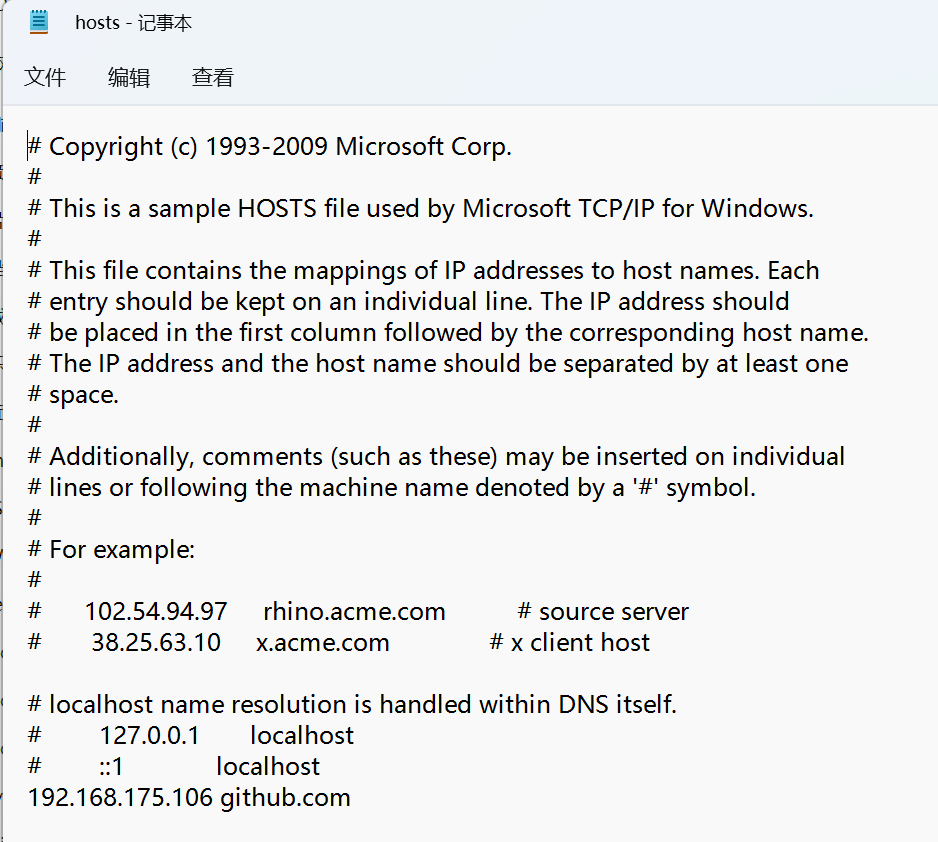Open the 编辑 (Edit) menu
The width and height of the screenshot is (938, 842).
tap(129, 77)
